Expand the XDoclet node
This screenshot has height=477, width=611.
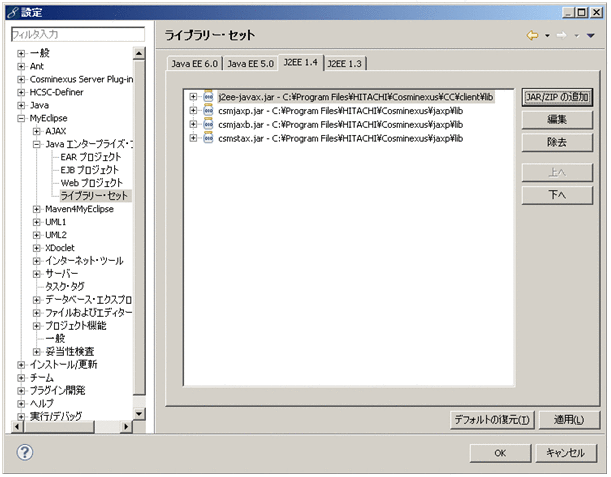pos(36,248)
